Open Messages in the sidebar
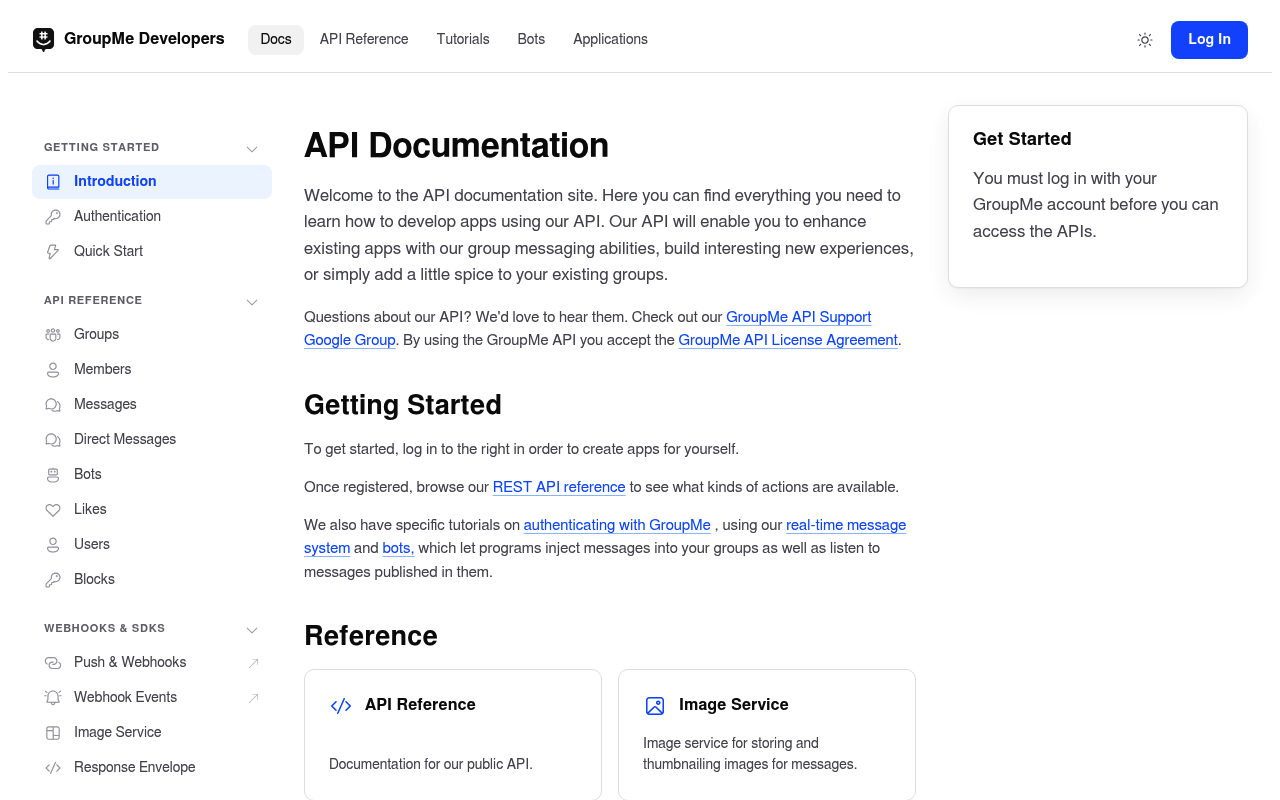Viewport: 1280px width, 800px height. [x=152, y=404]
